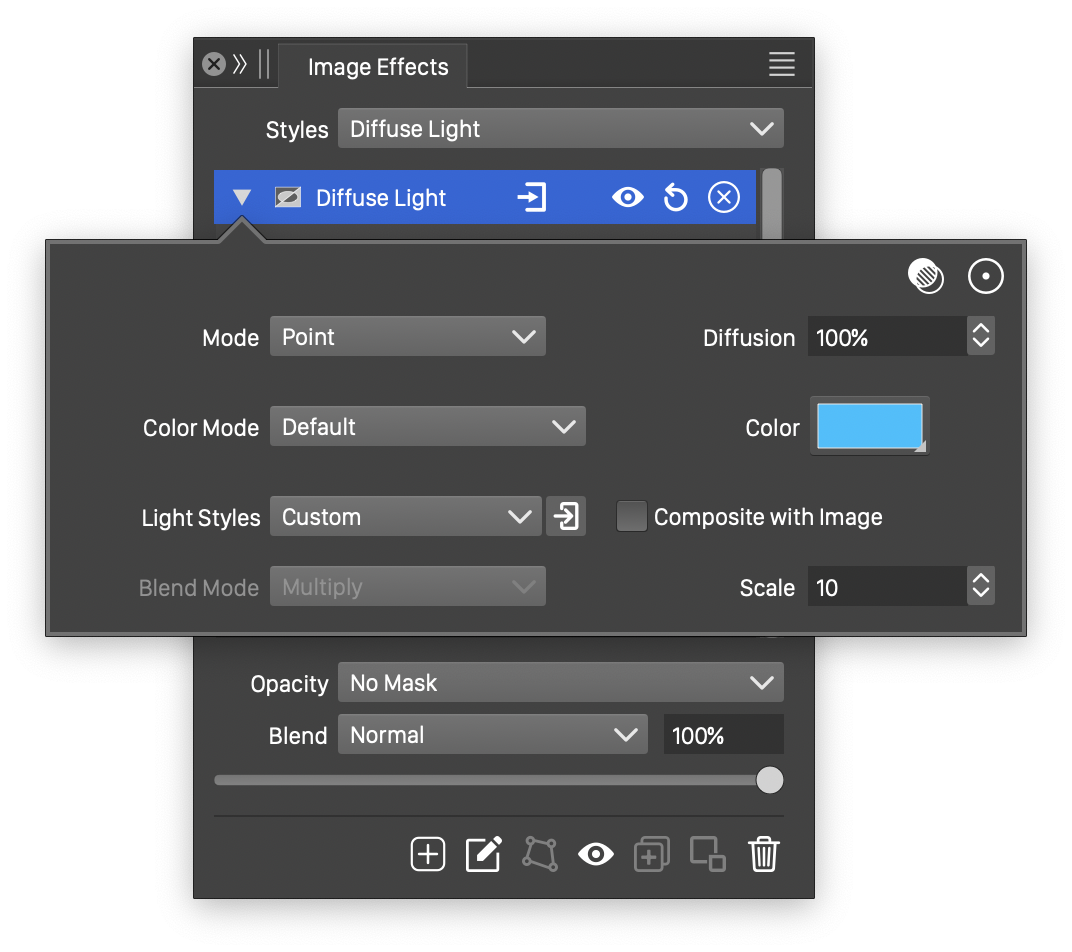Click the Light Styles preset arrow button

(x=566, y=517)
